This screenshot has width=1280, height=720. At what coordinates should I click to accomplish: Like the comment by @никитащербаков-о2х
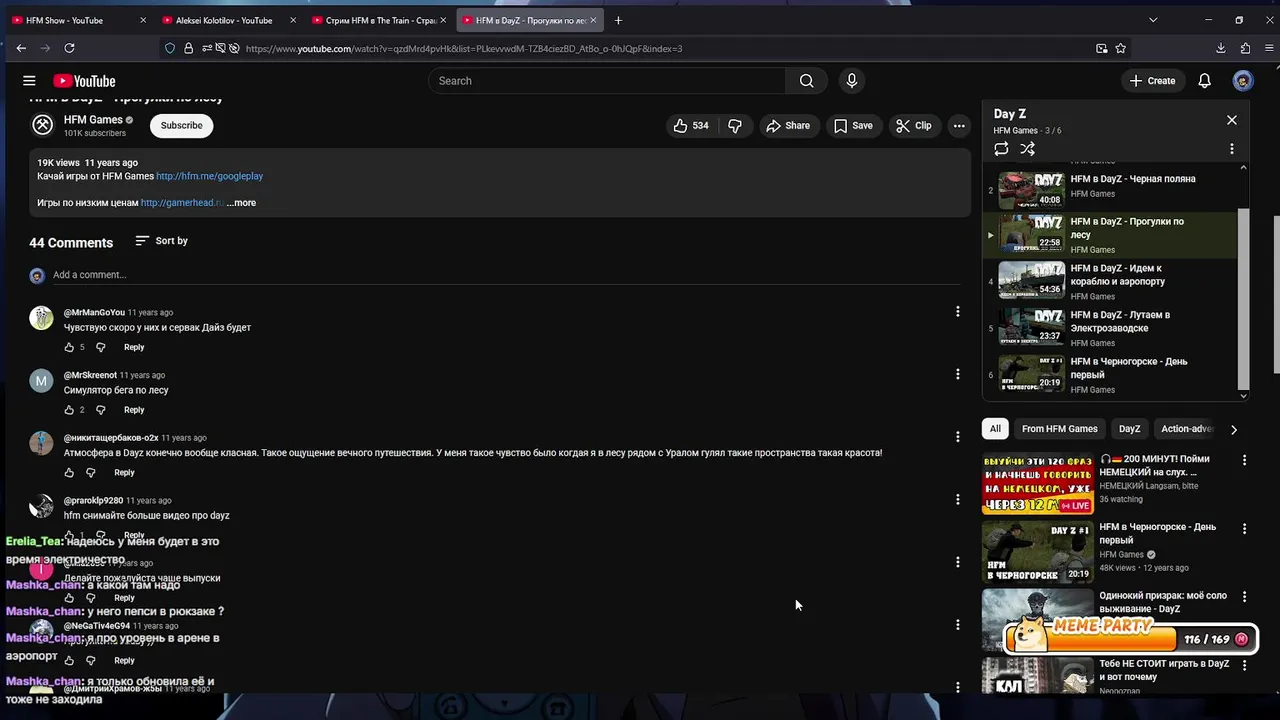tap(69, 472)
